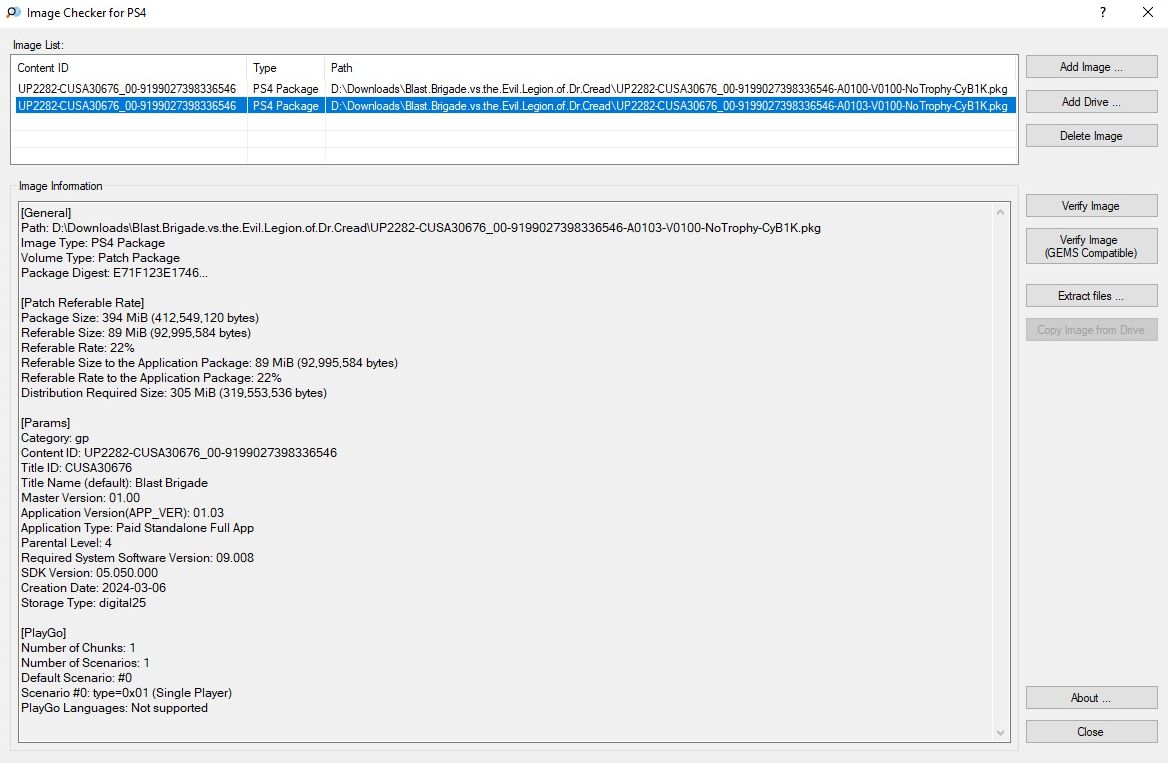
Task: Click the [General] section heading
Action: point(46,213)
